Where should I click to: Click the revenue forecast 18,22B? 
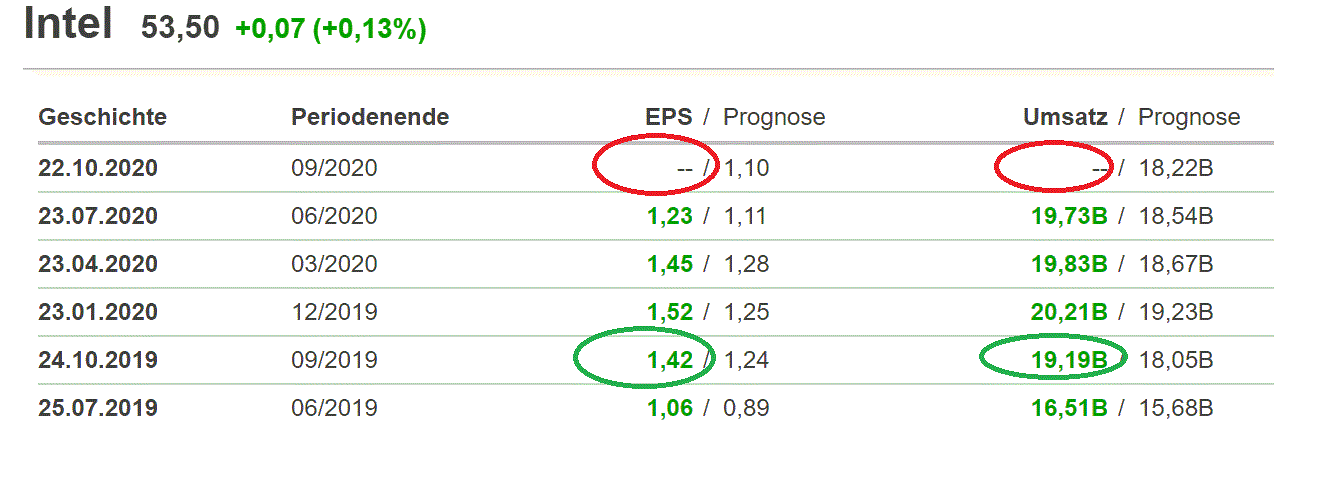pyautogui.click(x=1176, y=168)
